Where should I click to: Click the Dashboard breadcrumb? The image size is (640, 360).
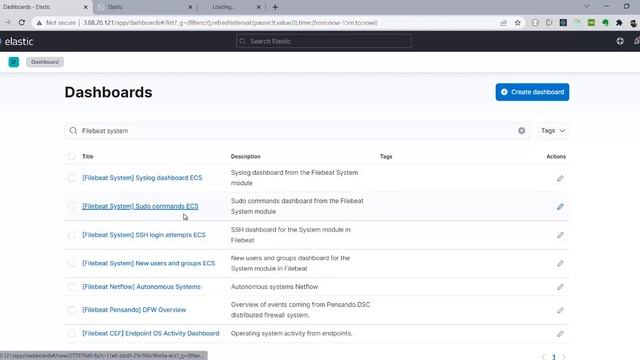[45, 62]
